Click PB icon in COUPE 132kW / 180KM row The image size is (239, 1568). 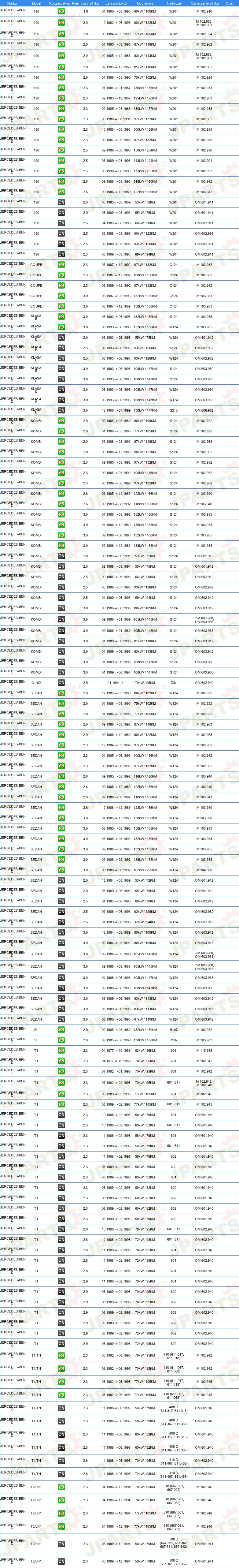click(x=61, y=296)
